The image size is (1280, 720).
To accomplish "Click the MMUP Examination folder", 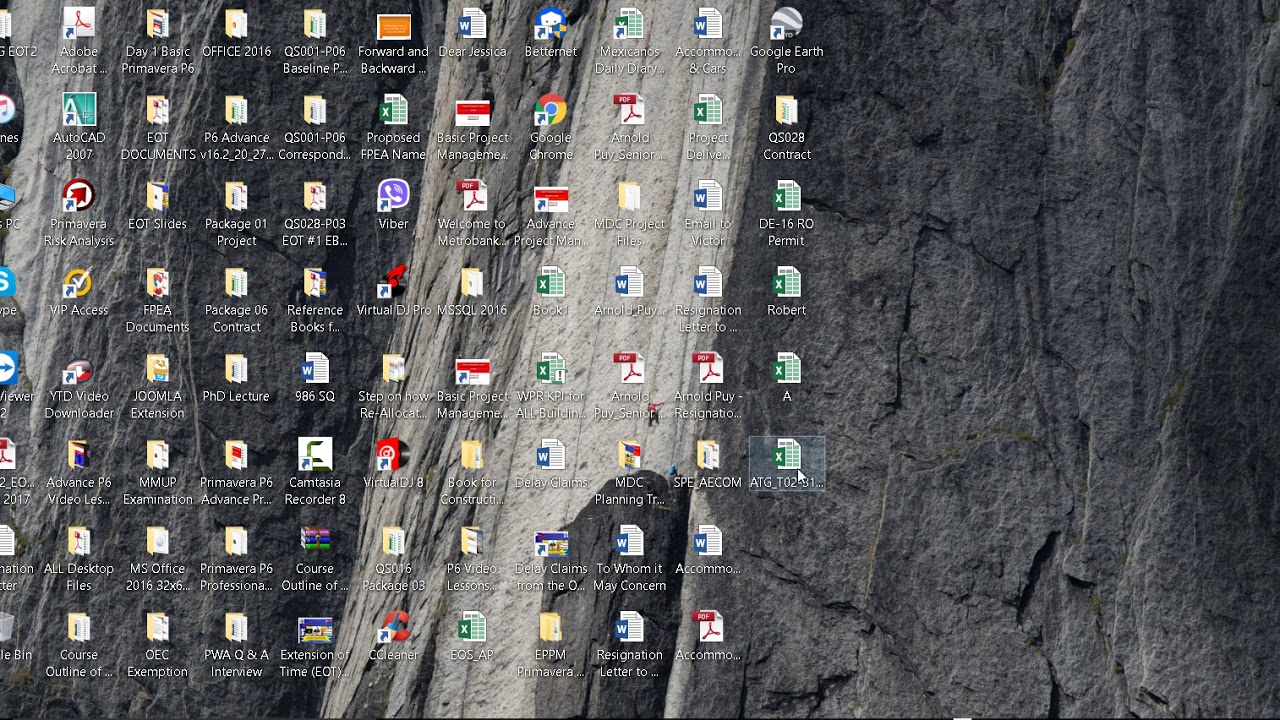I will [x=157, y=454].
